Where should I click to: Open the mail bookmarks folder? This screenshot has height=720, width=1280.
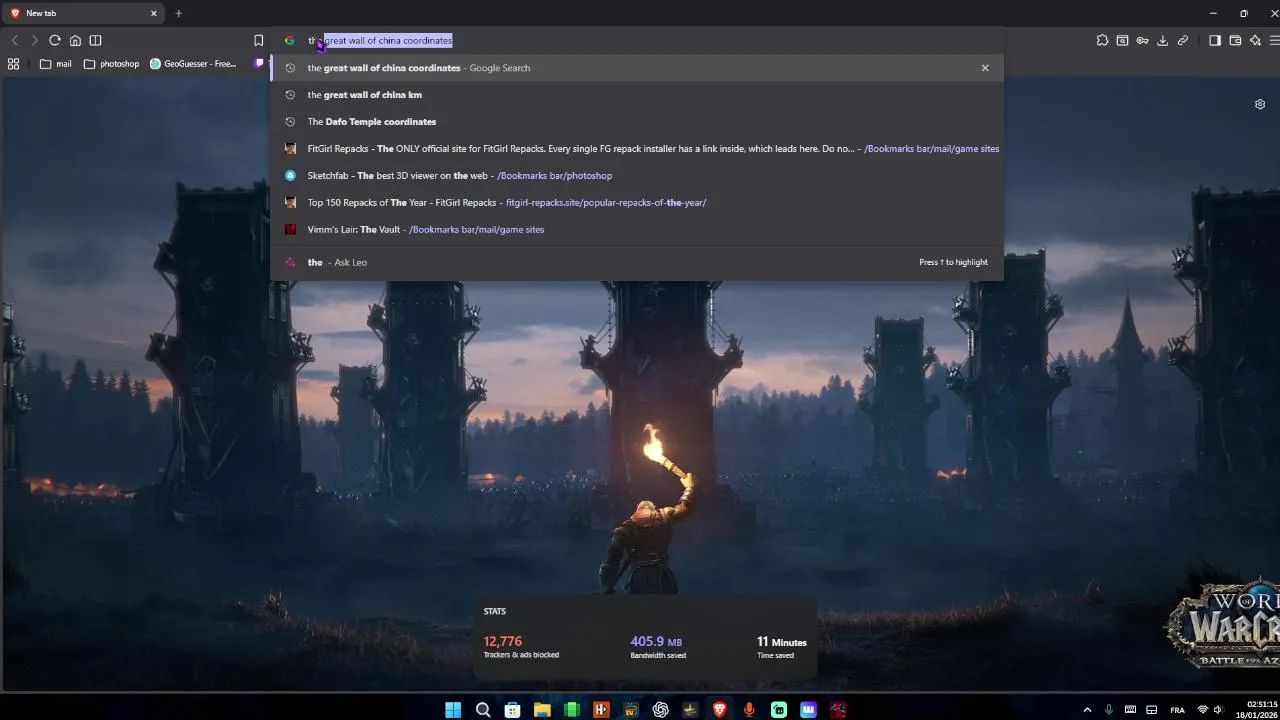pyautogui.click(x=56, y=63)
